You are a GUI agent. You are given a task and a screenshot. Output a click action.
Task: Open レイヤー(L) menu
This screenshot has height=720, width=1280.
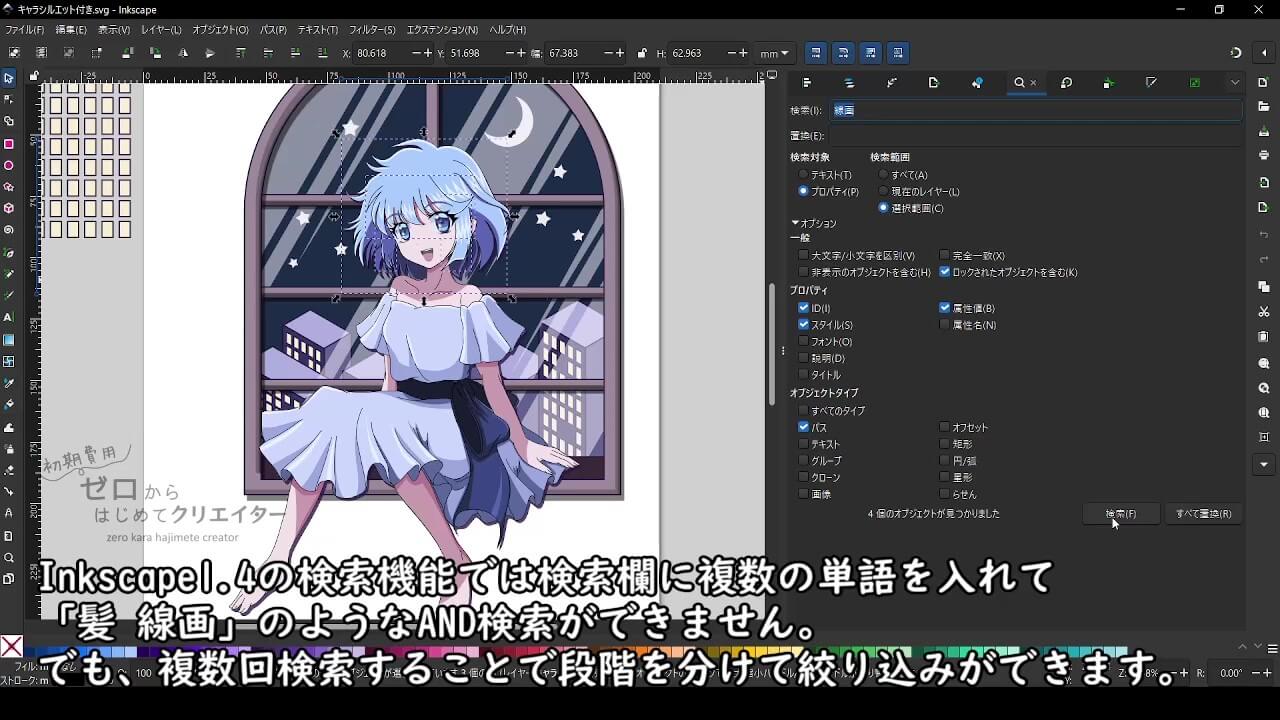[161, 30]
